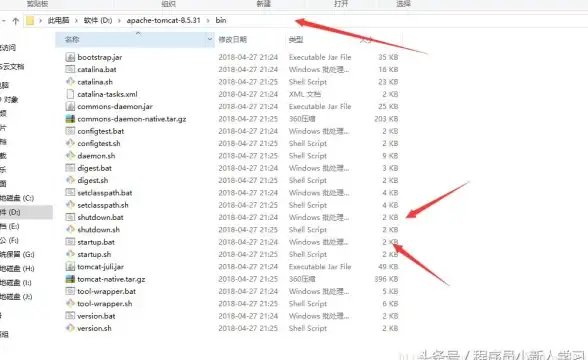
Task: Select the startup.bat file name
Action: (x=96, y=242)
